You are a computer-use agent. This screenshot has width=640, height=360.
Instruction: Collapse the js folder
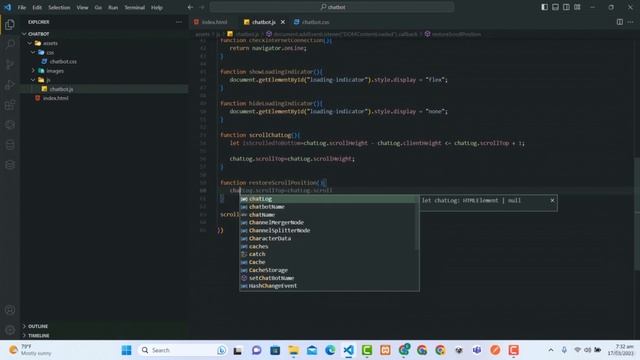coord(104,80)
